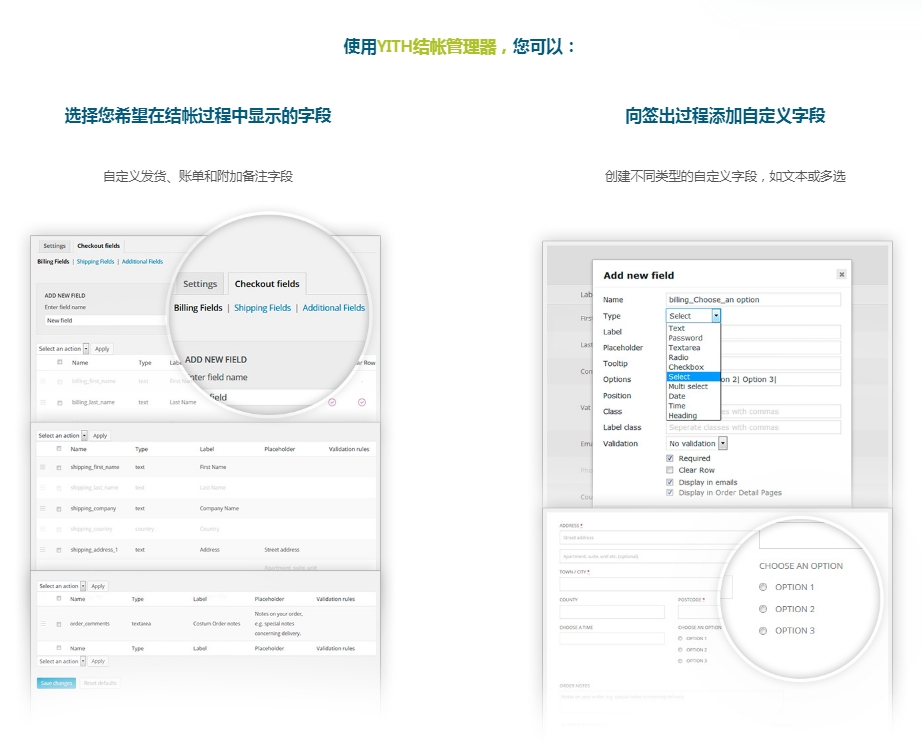Viewport: 922px width, 747px height.
Task: Grab the drag handle of shipping_company row
Action: click(42, 508)
